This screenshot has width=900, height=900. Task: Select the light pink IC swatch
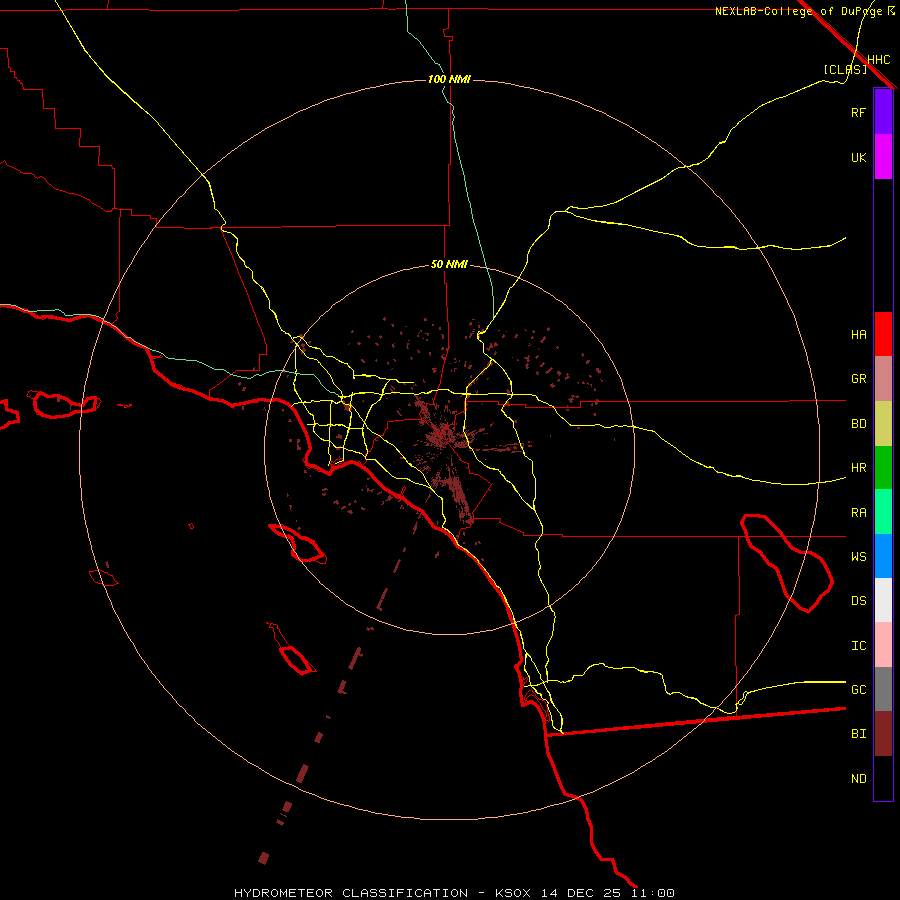[883, 645]
